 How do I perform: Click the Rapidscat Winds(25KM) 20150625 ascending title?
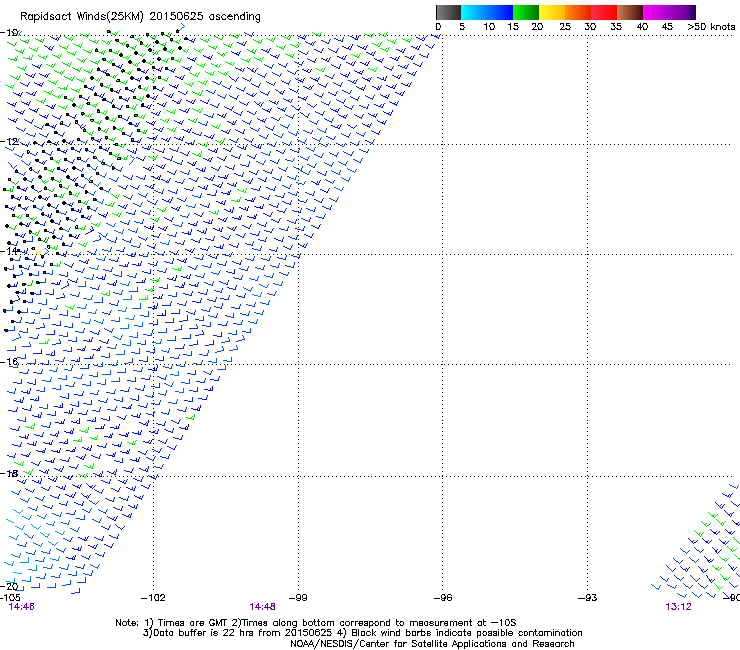click(x=140, y=17)
